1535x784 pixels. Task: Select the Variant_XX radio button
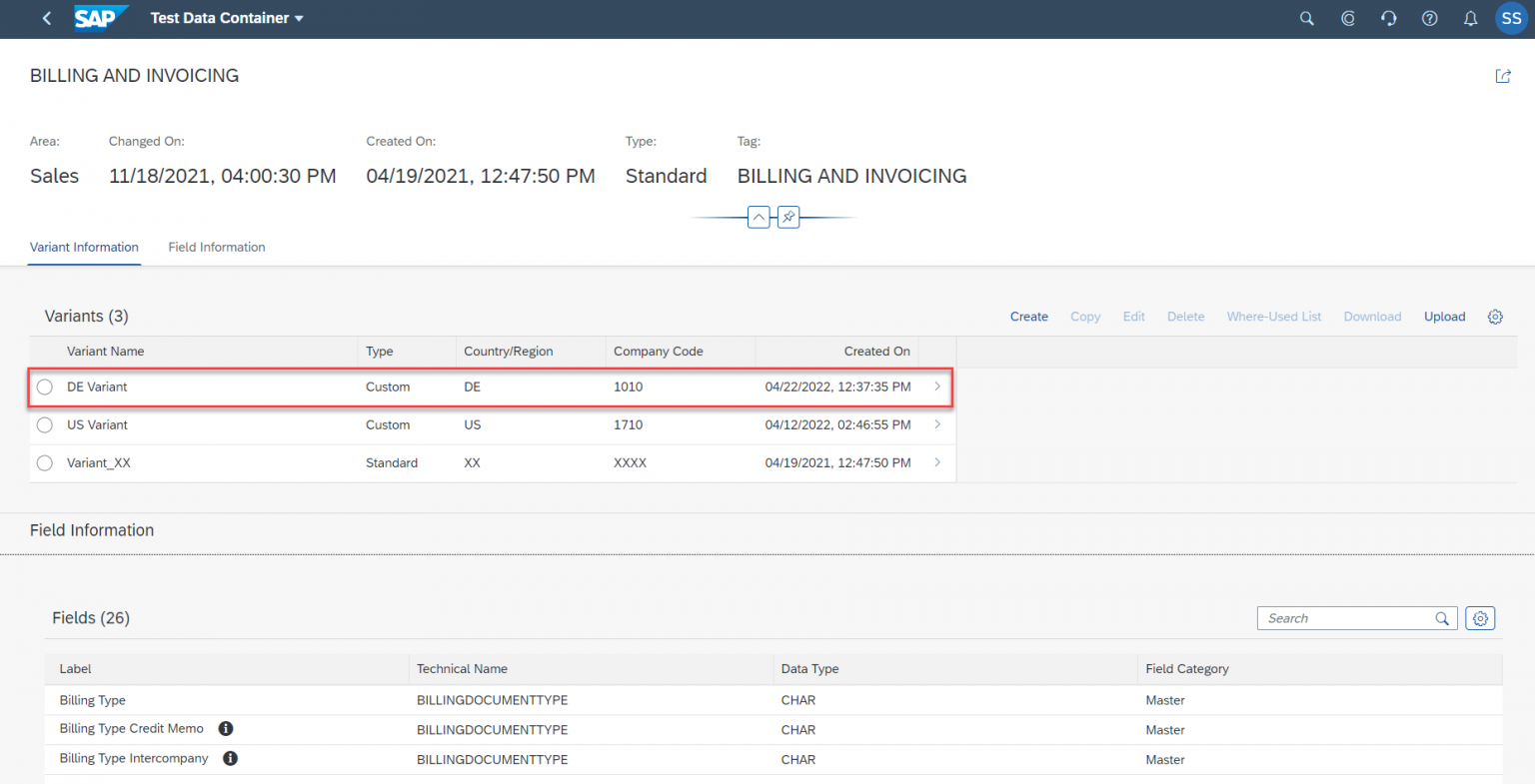(44, 462)
